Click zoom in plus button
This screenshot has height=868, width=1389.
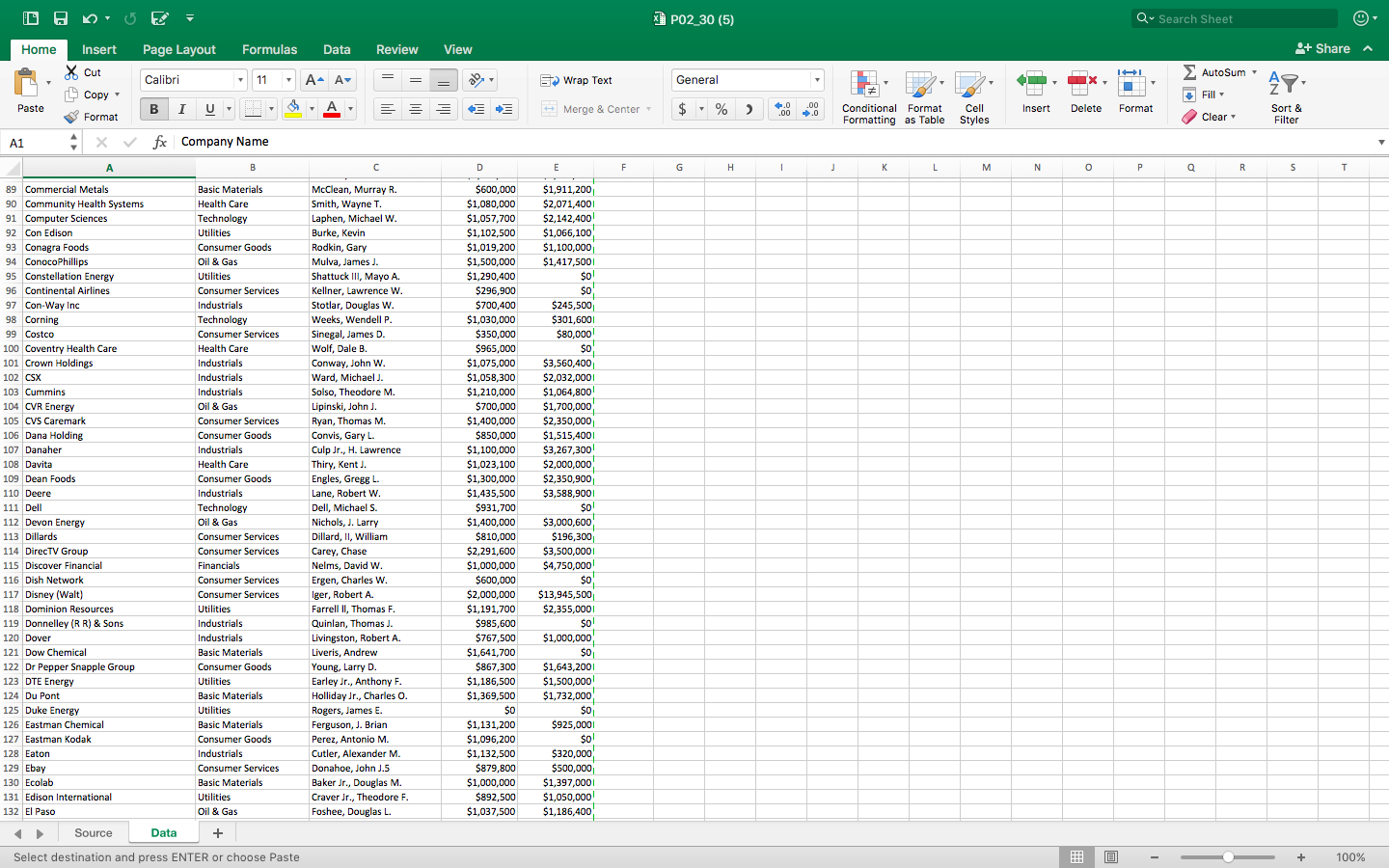pyautogui.click(x=1301, y=857)
